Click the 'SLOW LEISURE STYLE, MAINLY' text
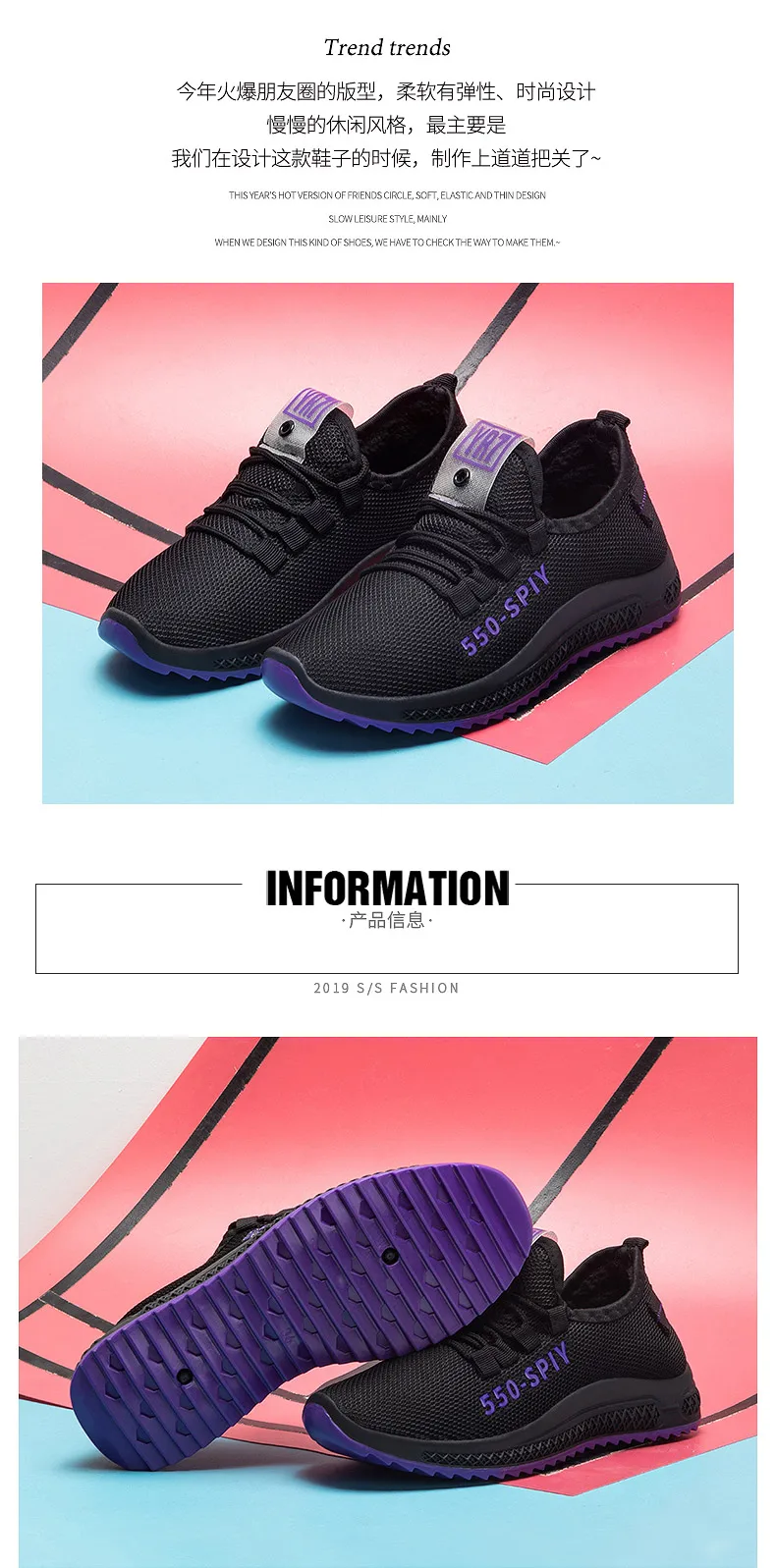Viewport: 776px width, 1568px height. coord(387,219)
